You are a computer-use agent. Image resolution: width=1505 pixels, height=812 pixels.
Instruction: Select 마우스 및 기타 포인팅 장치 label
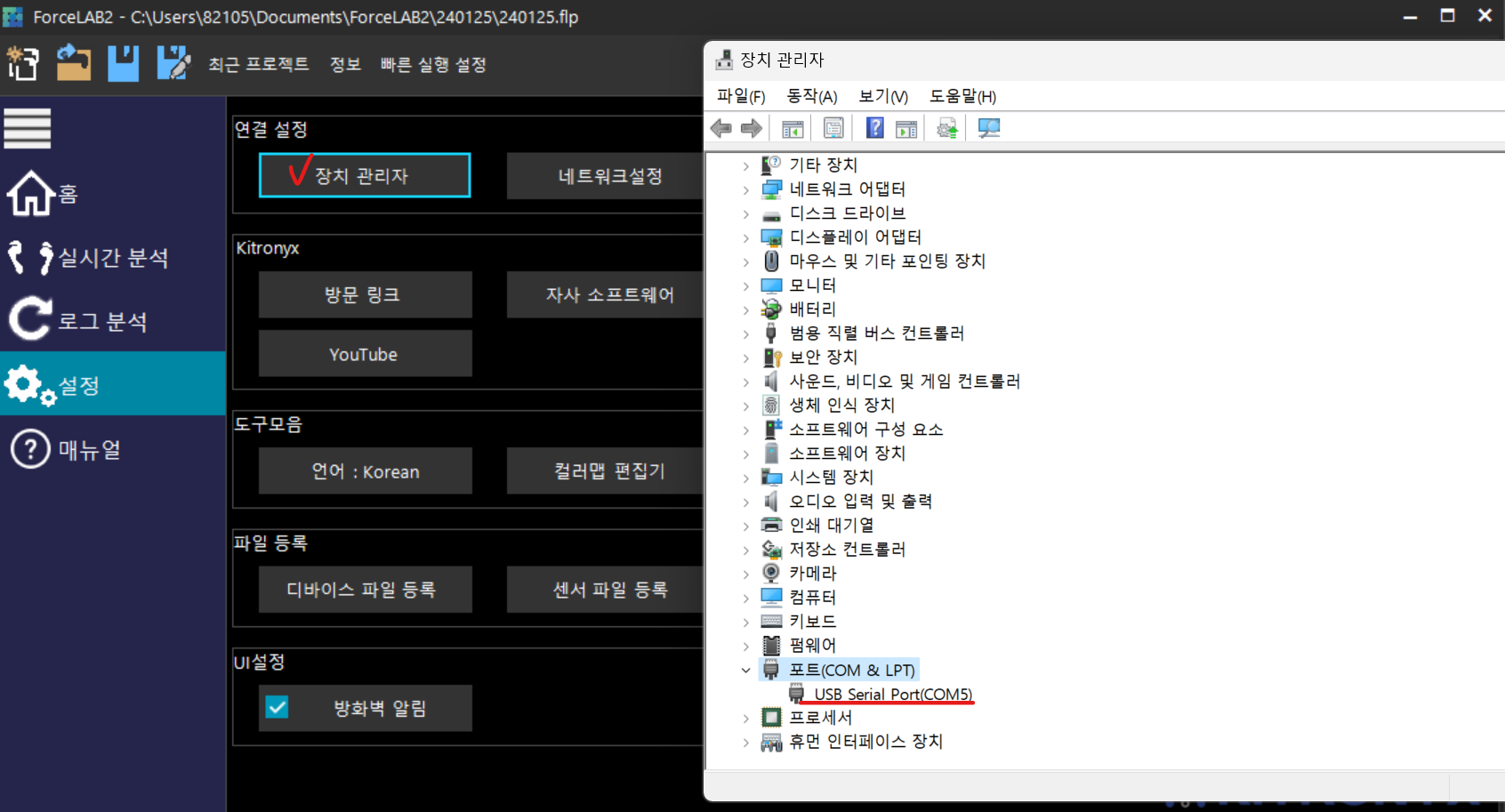click(x=887, y=261)
